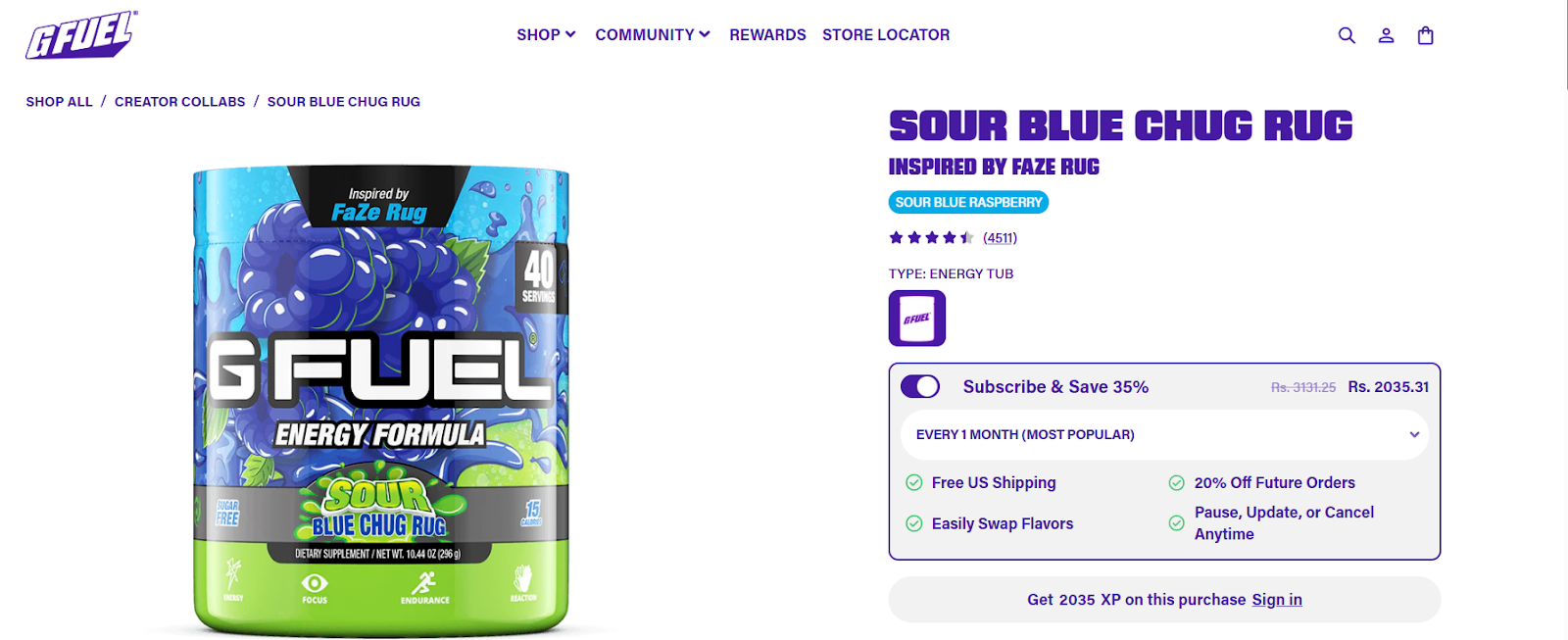Image resolution: width=1568 pixels, height=640 pixels.
Task: Click the 20% Off Future Orders checkmark
Action: click(1177, 482)
